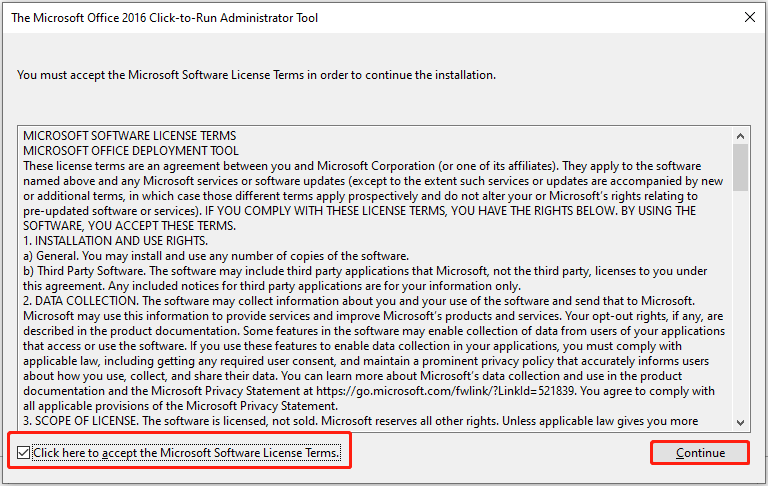Click the line 'SOFTWARE, YOU ACCEPT THESE TERMS.'
This screenshot has width=768, height=486.
pyautogui.click(x=129, y=226)
